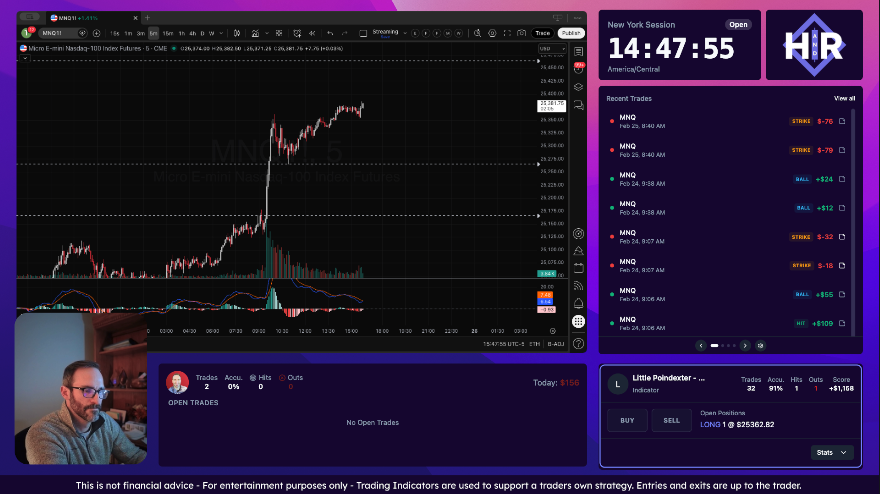Click the layout setup square icon

point(363,33)
